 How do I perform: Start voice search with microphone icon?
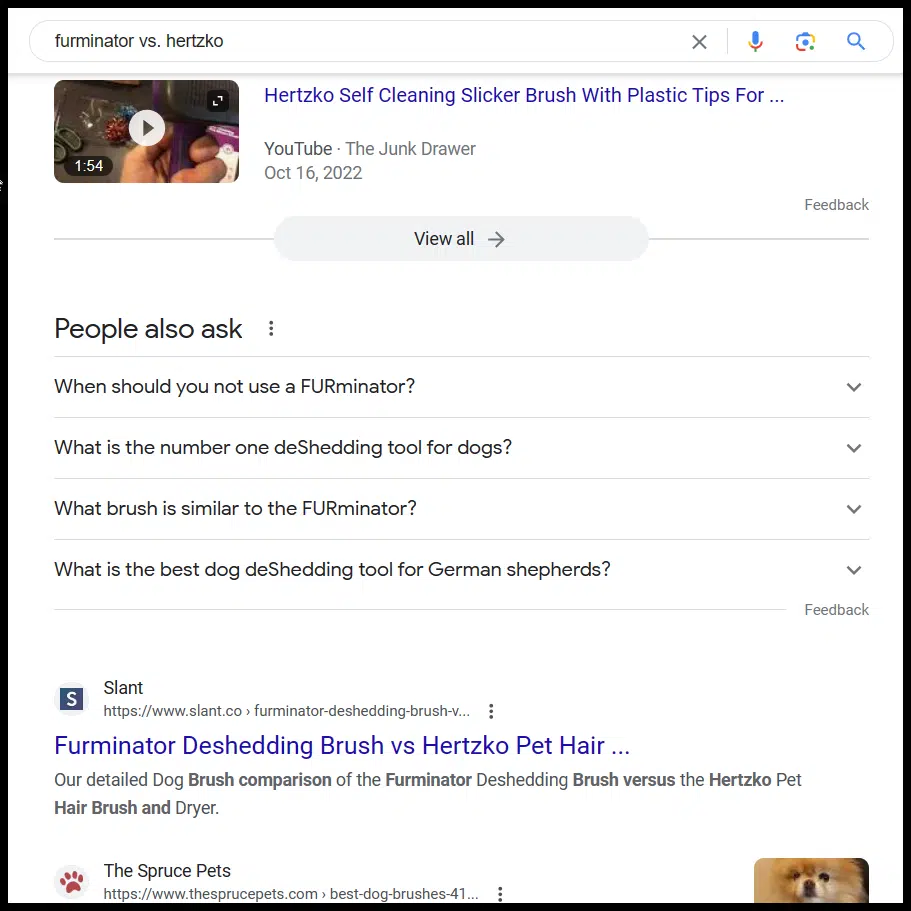tap(755, 42)
